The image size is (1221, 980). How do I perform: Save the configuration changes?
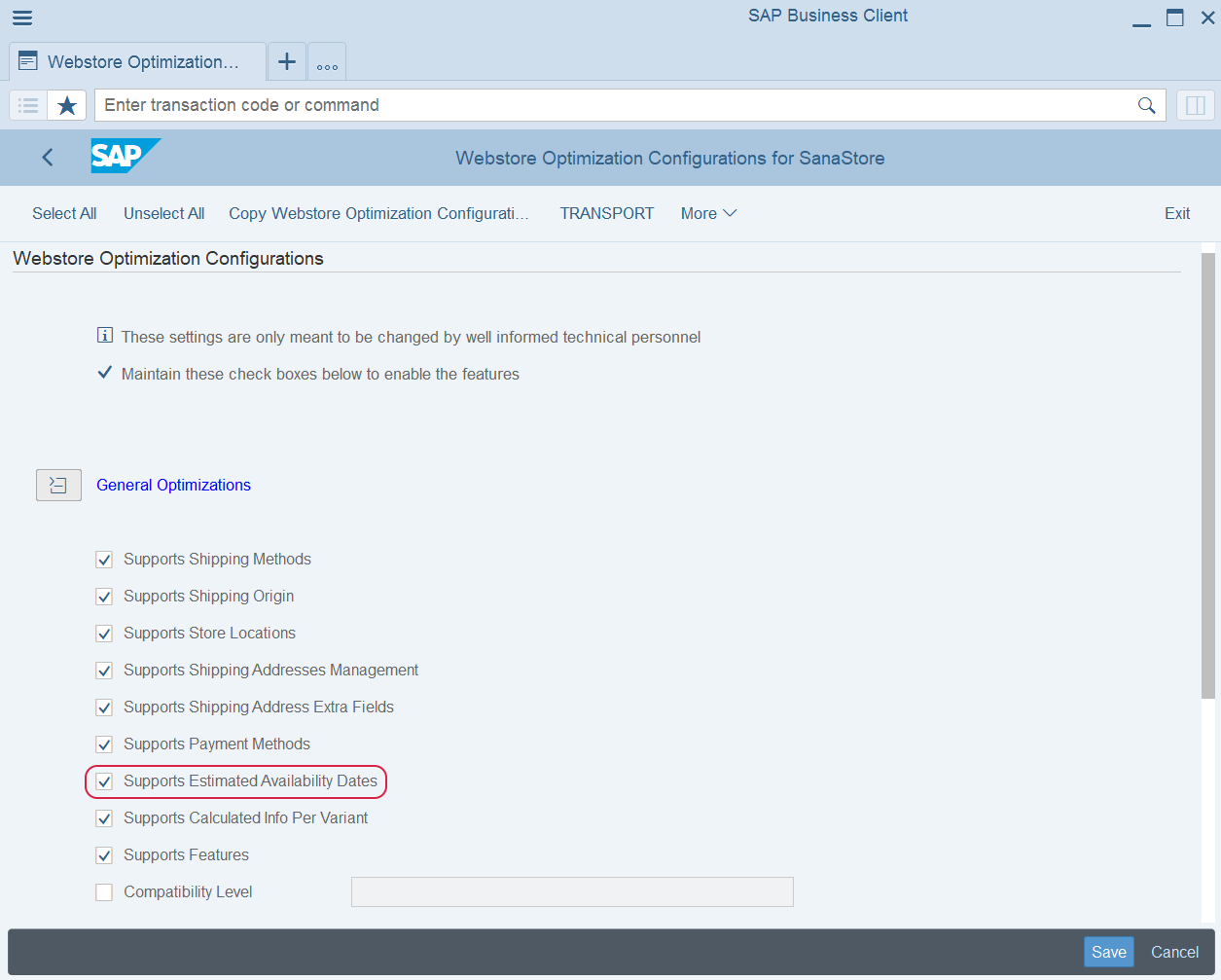click(x=1108, y=952)
